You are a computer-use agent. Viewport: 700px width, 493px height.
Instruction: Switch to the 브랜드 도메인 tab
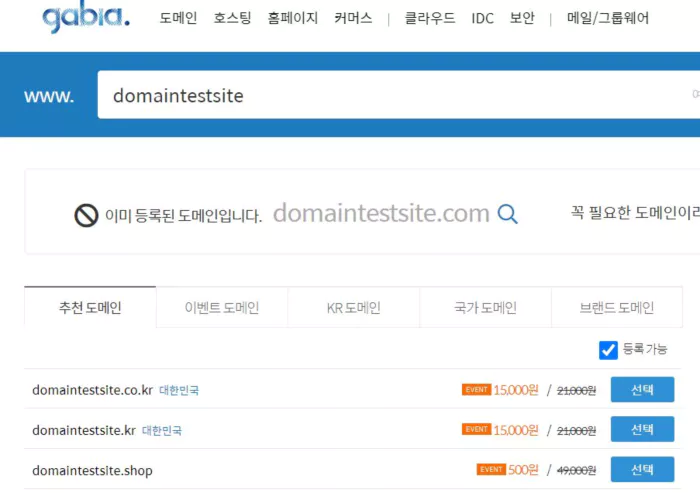click(617, 307)
